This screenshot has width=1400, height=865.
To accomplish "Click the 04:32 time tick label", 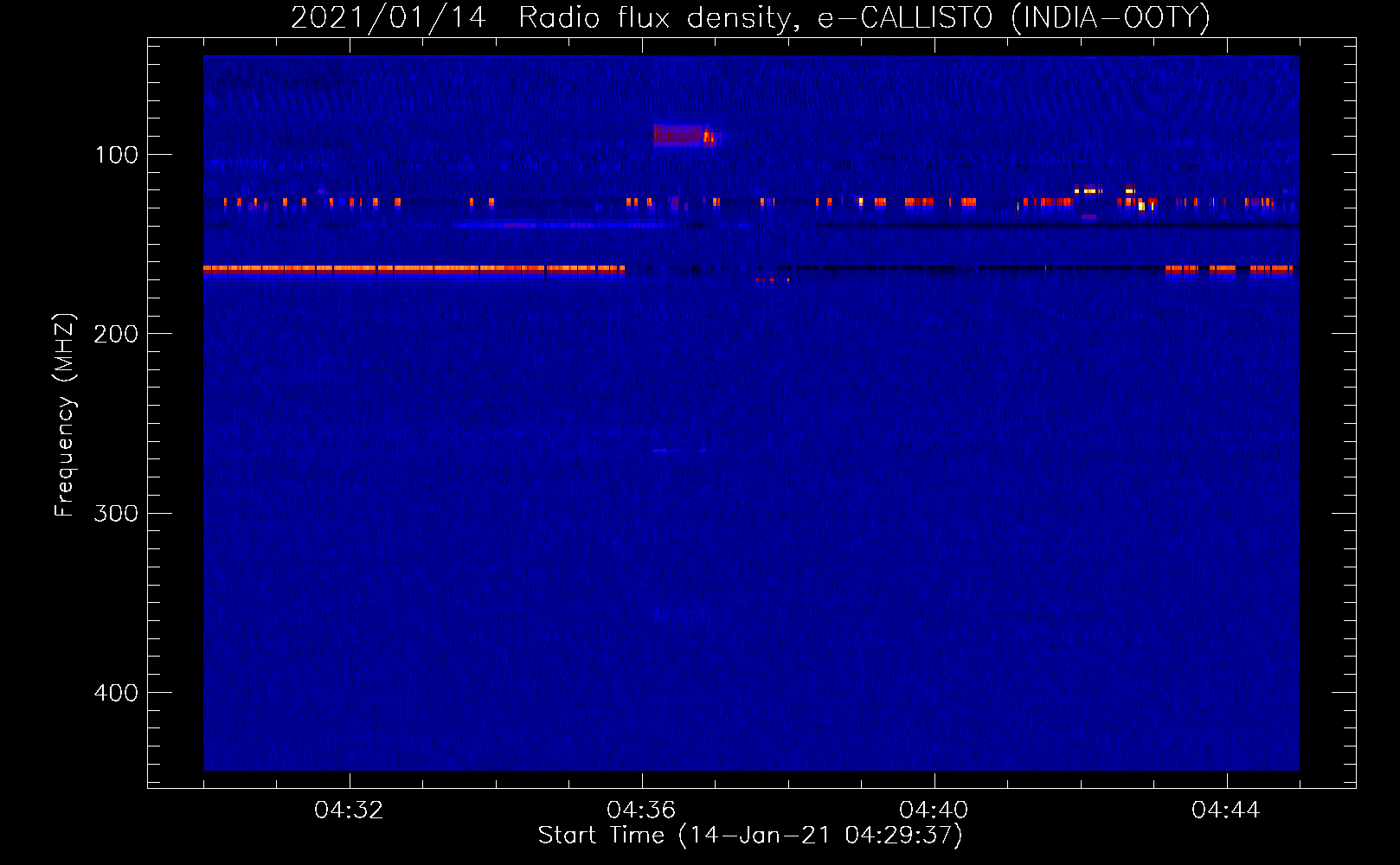I will pos(349,811).
